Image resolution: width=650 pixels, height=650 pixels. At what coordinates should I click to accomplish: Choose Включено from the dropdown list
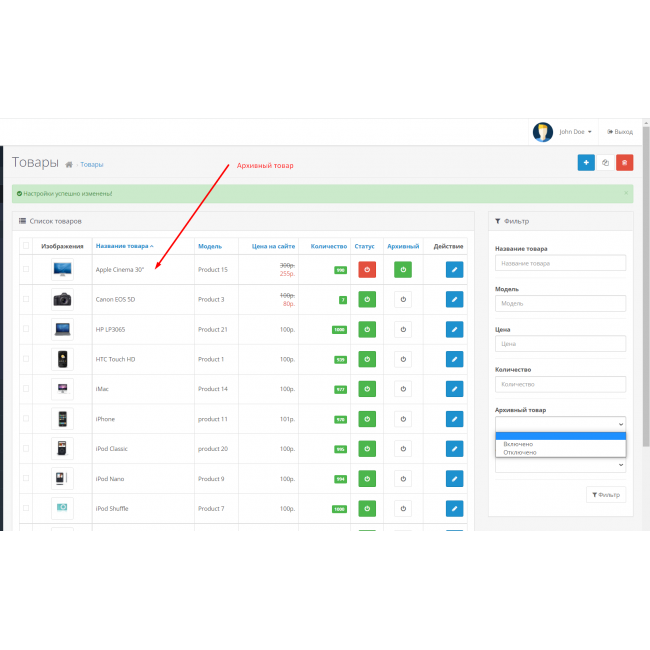tap(519, 444)
